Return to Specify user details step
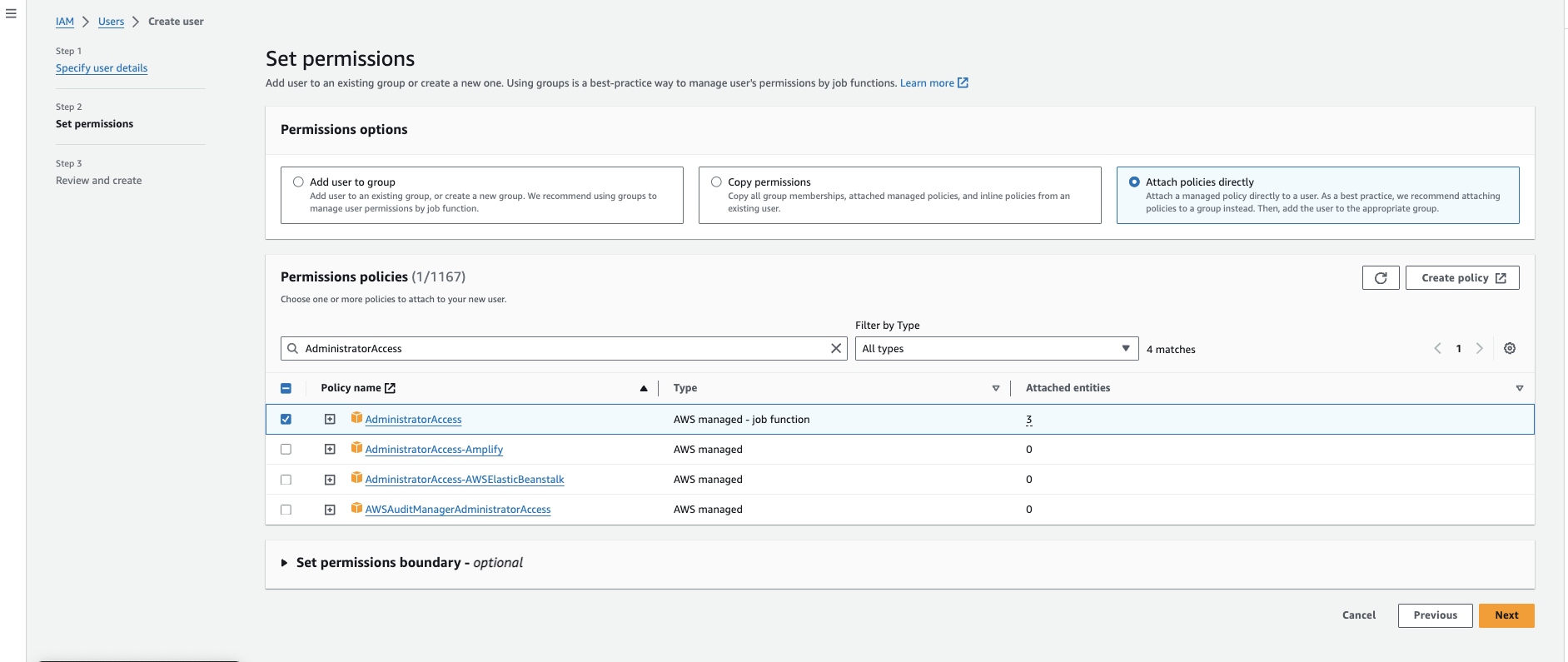Screen dimensions: 1568x662 pos(102,68)
